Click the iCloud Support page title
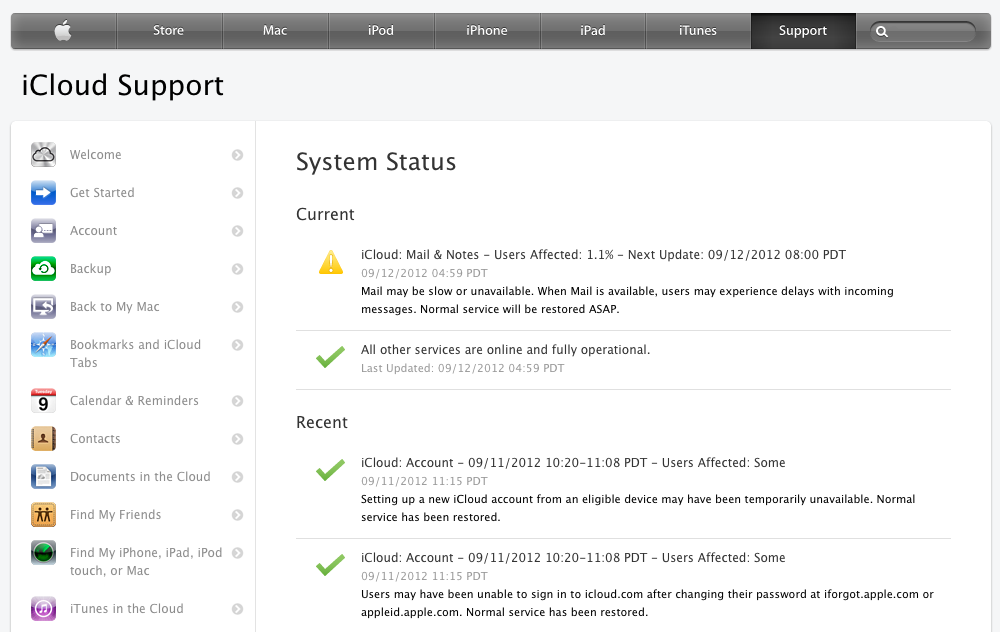1000x632 pixels. coord(122,85)
